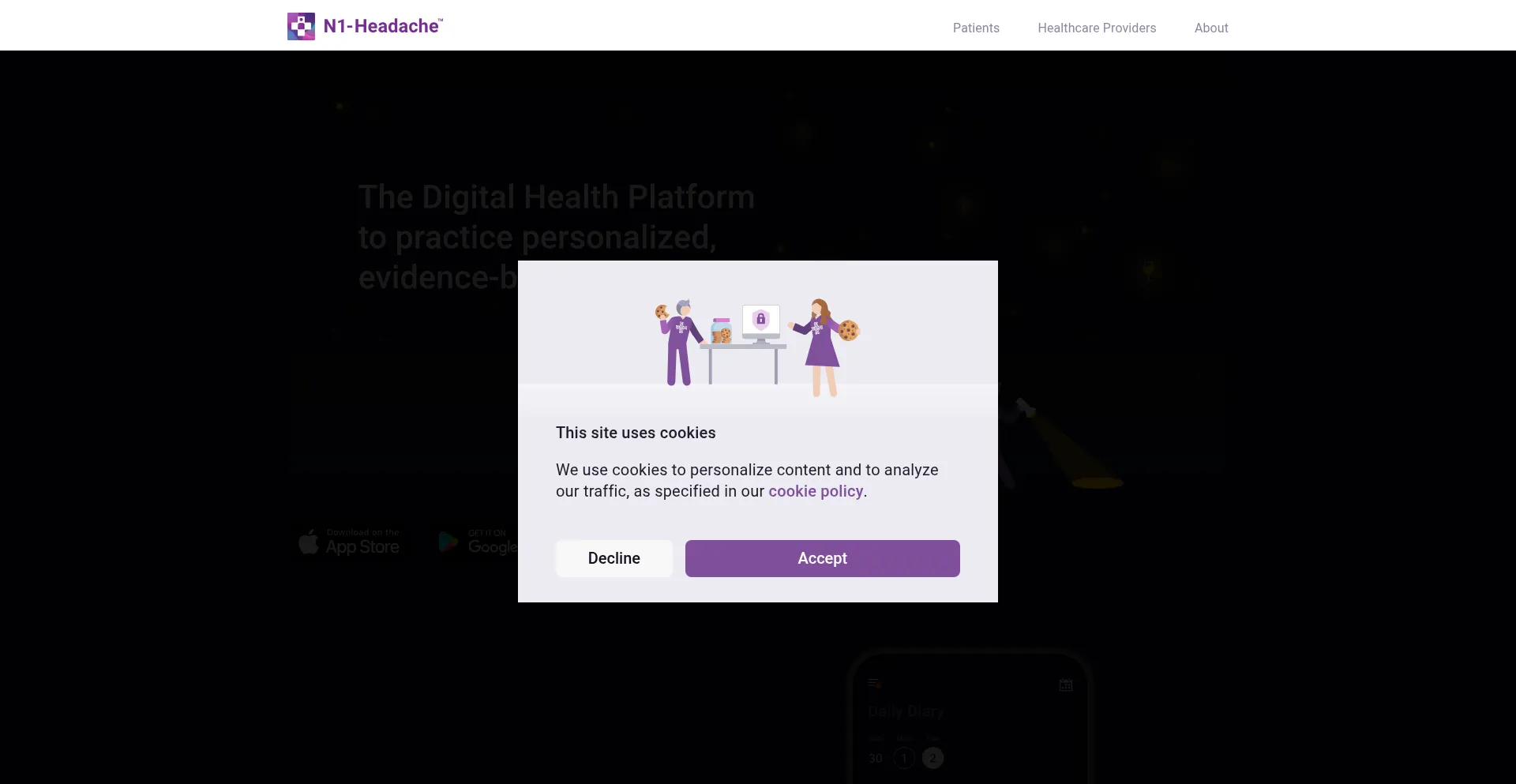Click the calendar icon in the phone mockup
The width and height of the screenshot is (1516, 784).
(1065, 685)
